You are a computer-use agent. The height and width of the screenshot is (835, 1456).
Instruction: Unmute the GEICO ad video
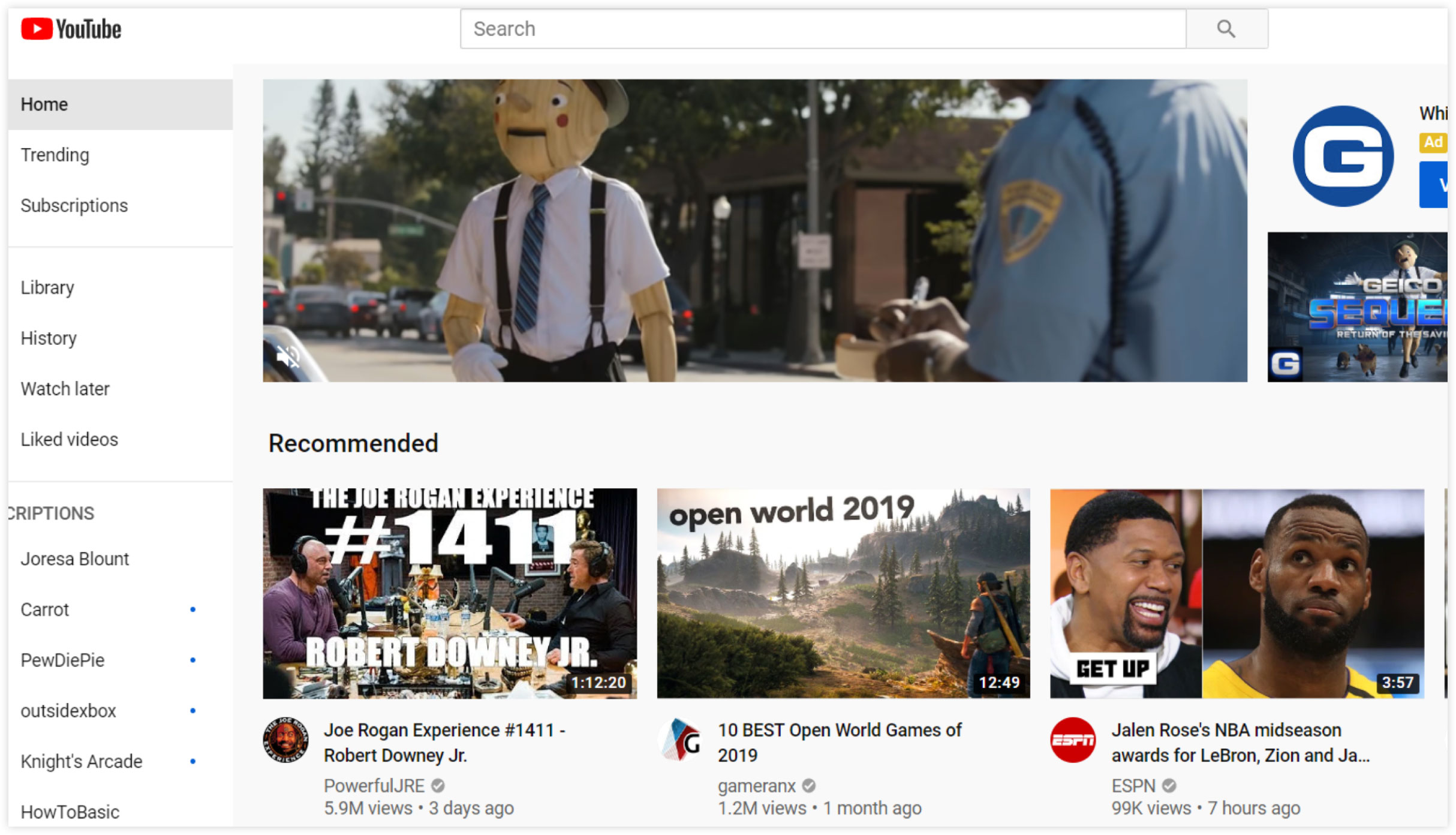click(x=288, y=357)
